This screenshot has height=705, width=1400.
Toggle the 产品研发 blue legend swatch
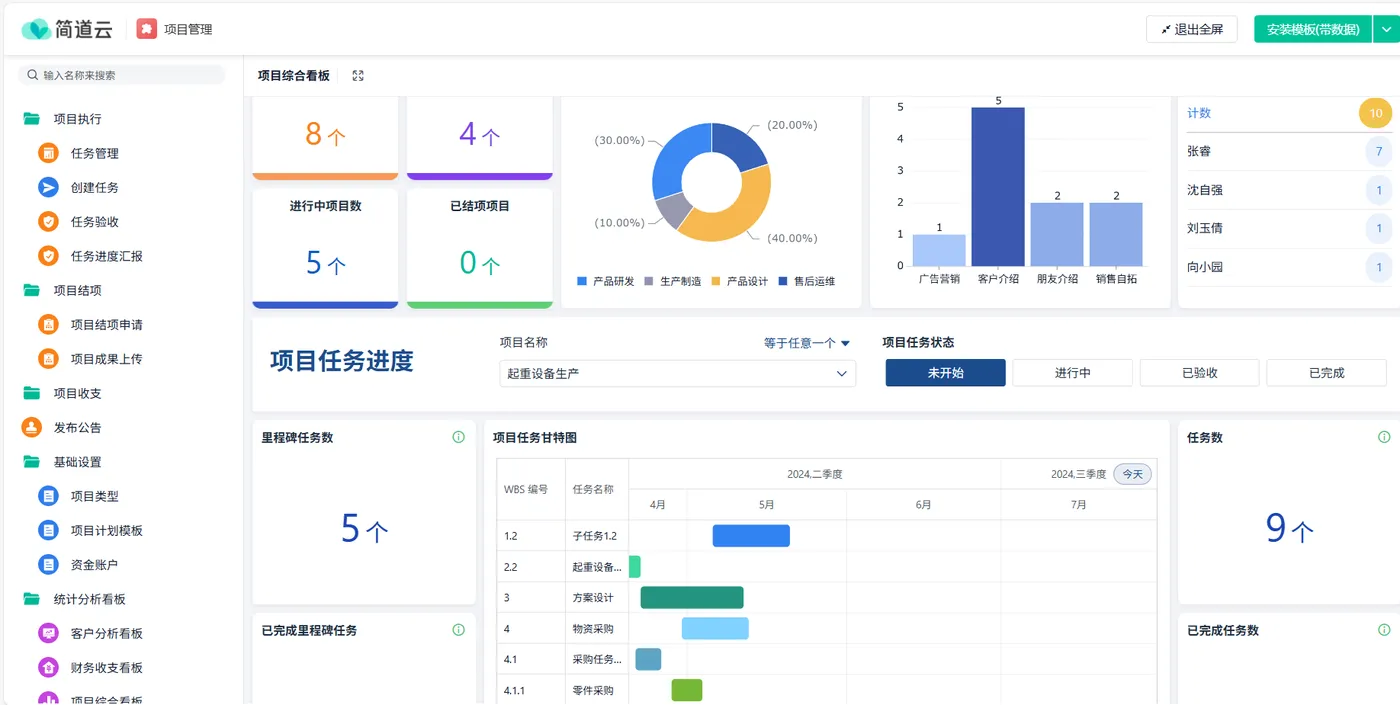coord(582,281)
